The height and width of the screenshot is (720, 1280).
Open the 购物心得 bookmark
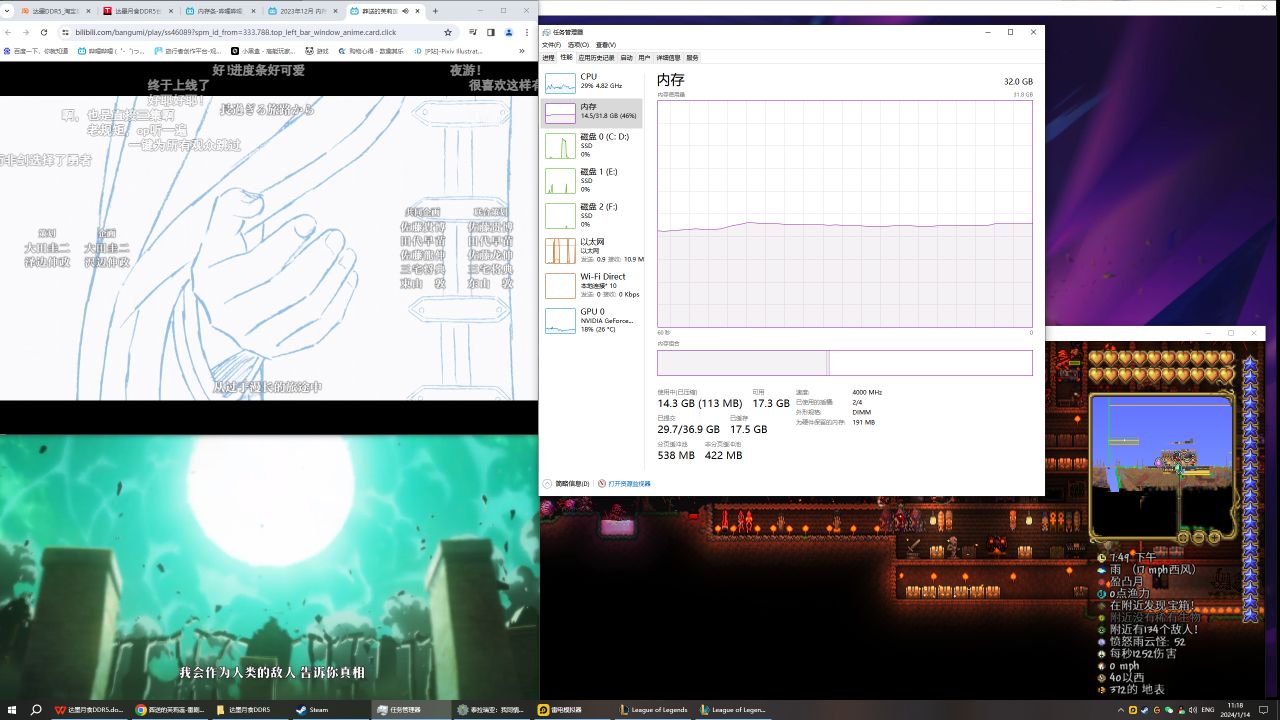coord(371,51)
